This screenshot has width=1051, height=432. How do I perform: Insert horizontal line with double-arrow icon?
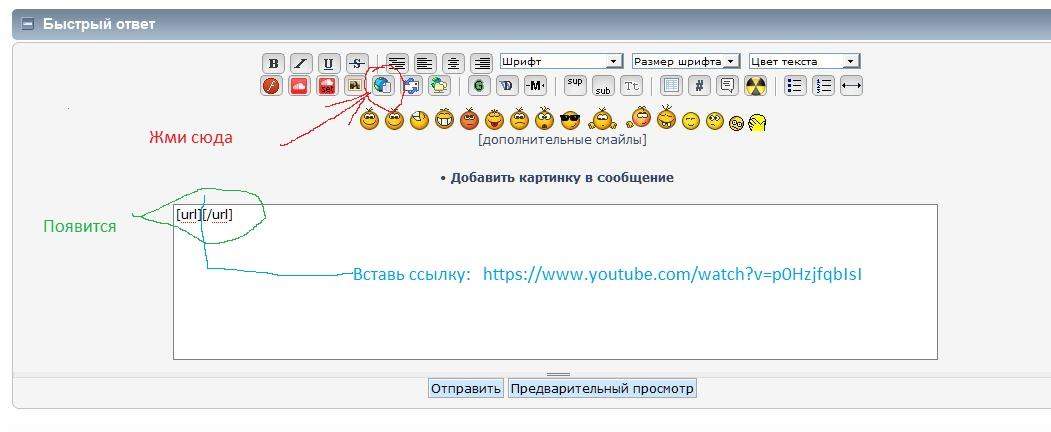[x=851, y=86]
